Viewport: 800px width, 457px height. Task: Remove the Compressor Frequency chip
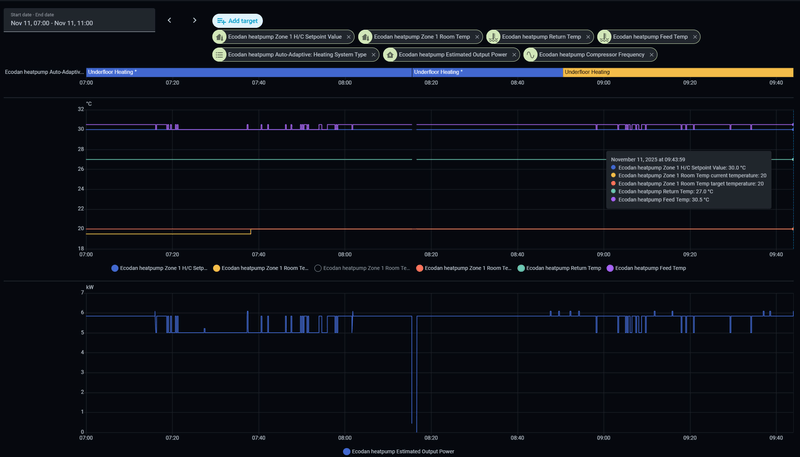pyautogui.click(x=651, y=54)
